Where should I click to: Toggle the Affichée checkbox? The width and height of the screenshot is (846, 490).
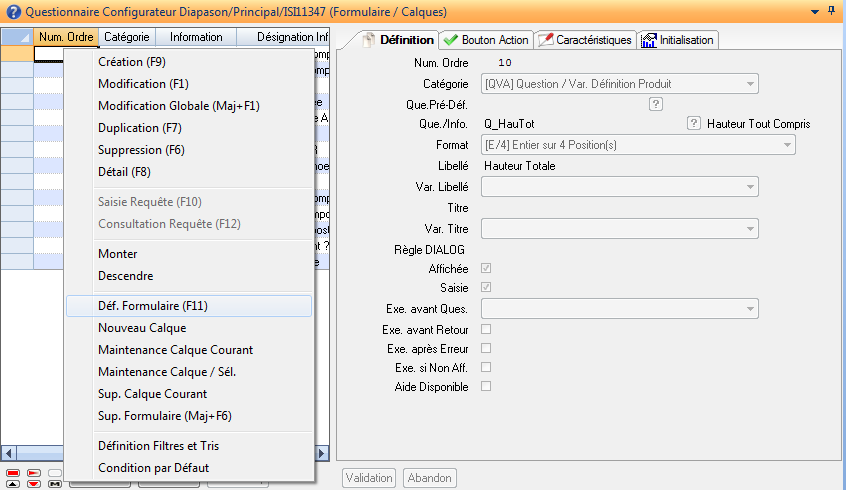(486, 269)
